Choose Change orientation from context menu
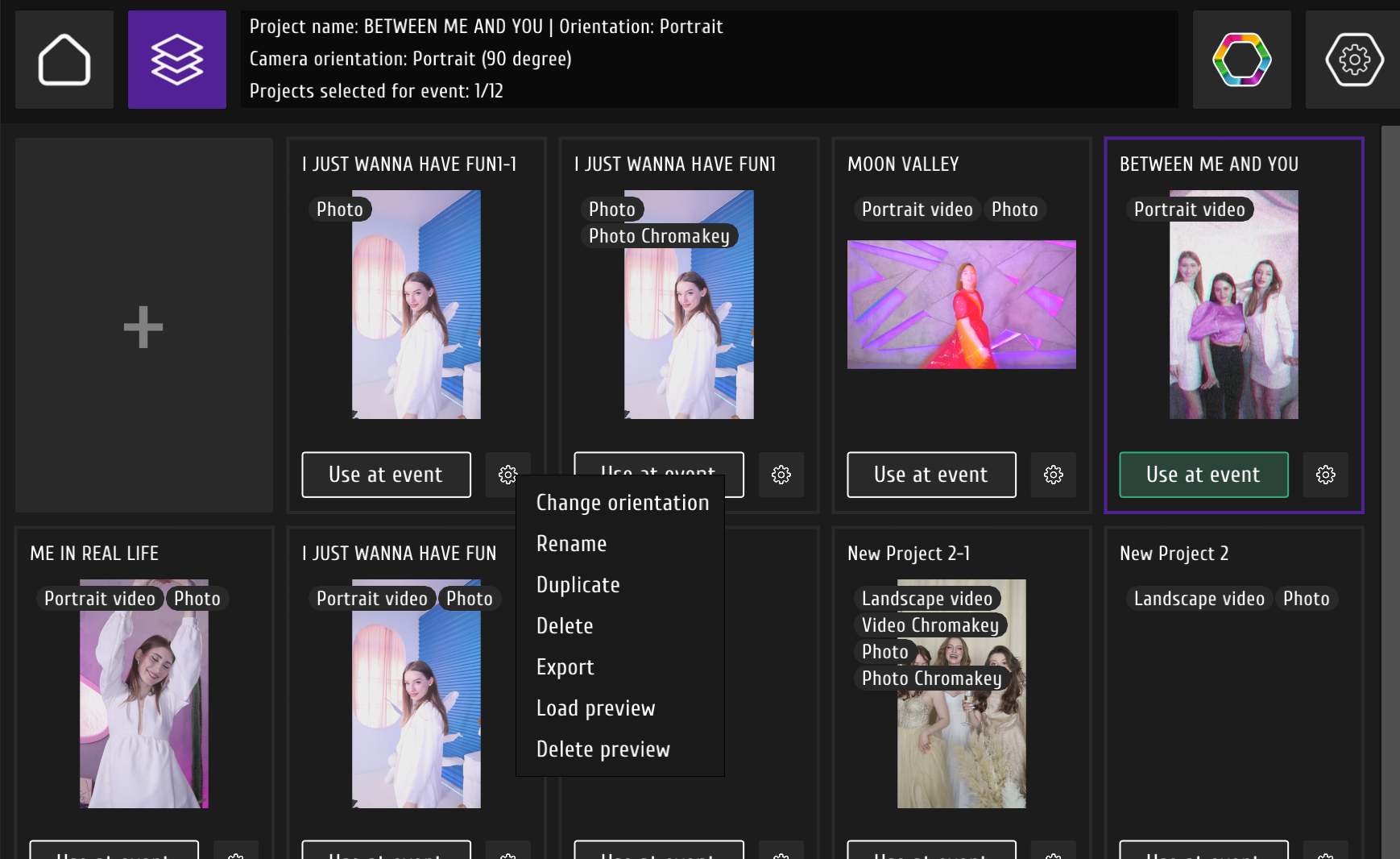Image resolution: width=1400 pixels, height=859 pixels. click(x=622, y=503)
